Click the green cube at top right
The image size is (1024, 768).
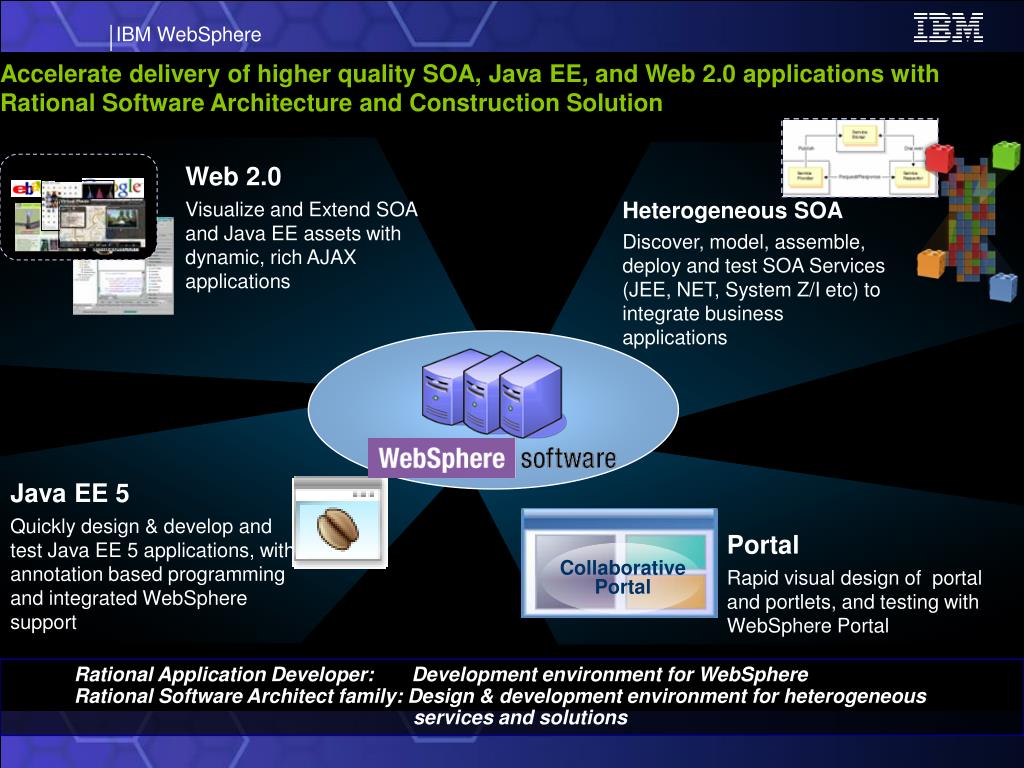tap(1006, 154)
